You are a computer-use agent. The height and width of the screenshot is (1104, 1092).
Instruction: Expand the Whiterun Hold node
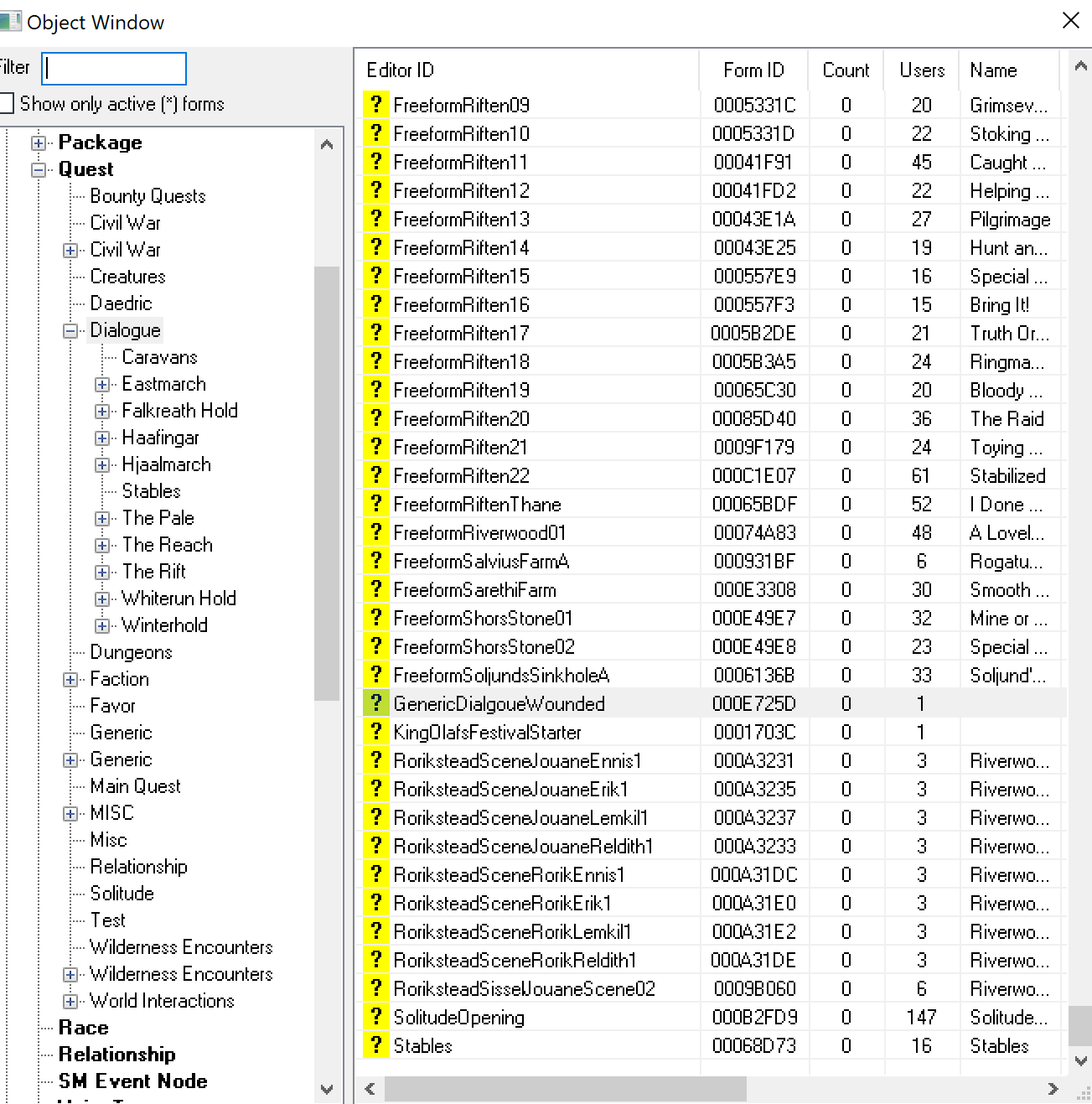click(x=102, y=599)
